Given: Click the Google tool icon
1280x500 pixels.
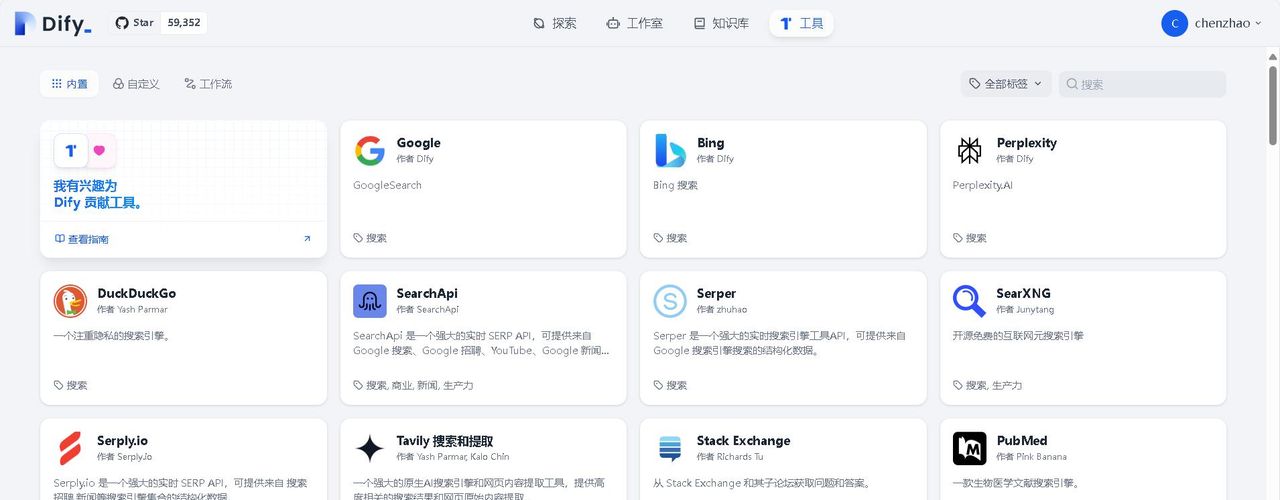Looking at the screenshot, I should (x=369, y=150).
